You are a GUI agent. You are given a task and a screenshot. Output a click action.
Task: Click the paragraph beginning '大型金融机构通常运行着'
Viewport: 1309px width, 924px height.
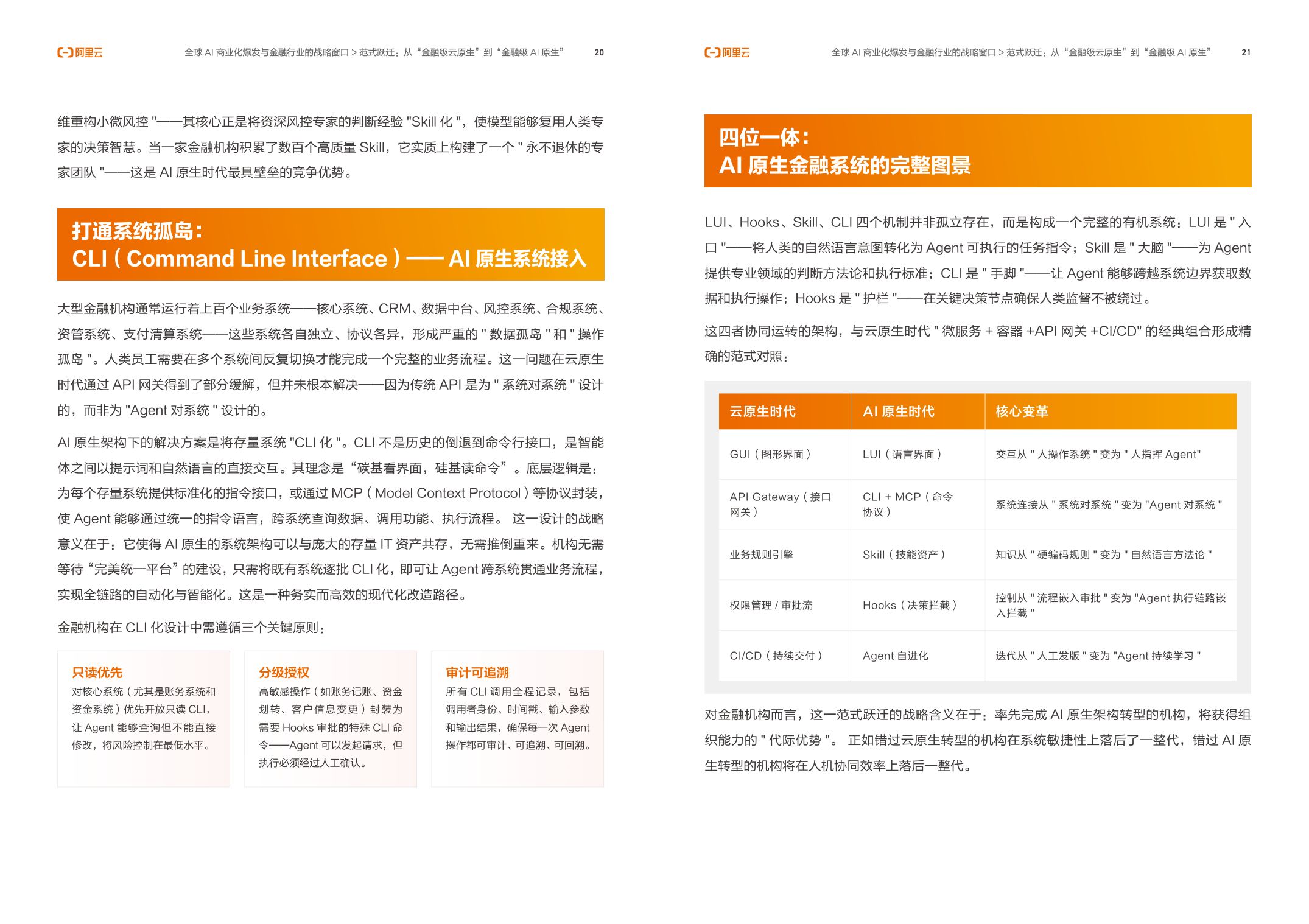click(331, 359)
